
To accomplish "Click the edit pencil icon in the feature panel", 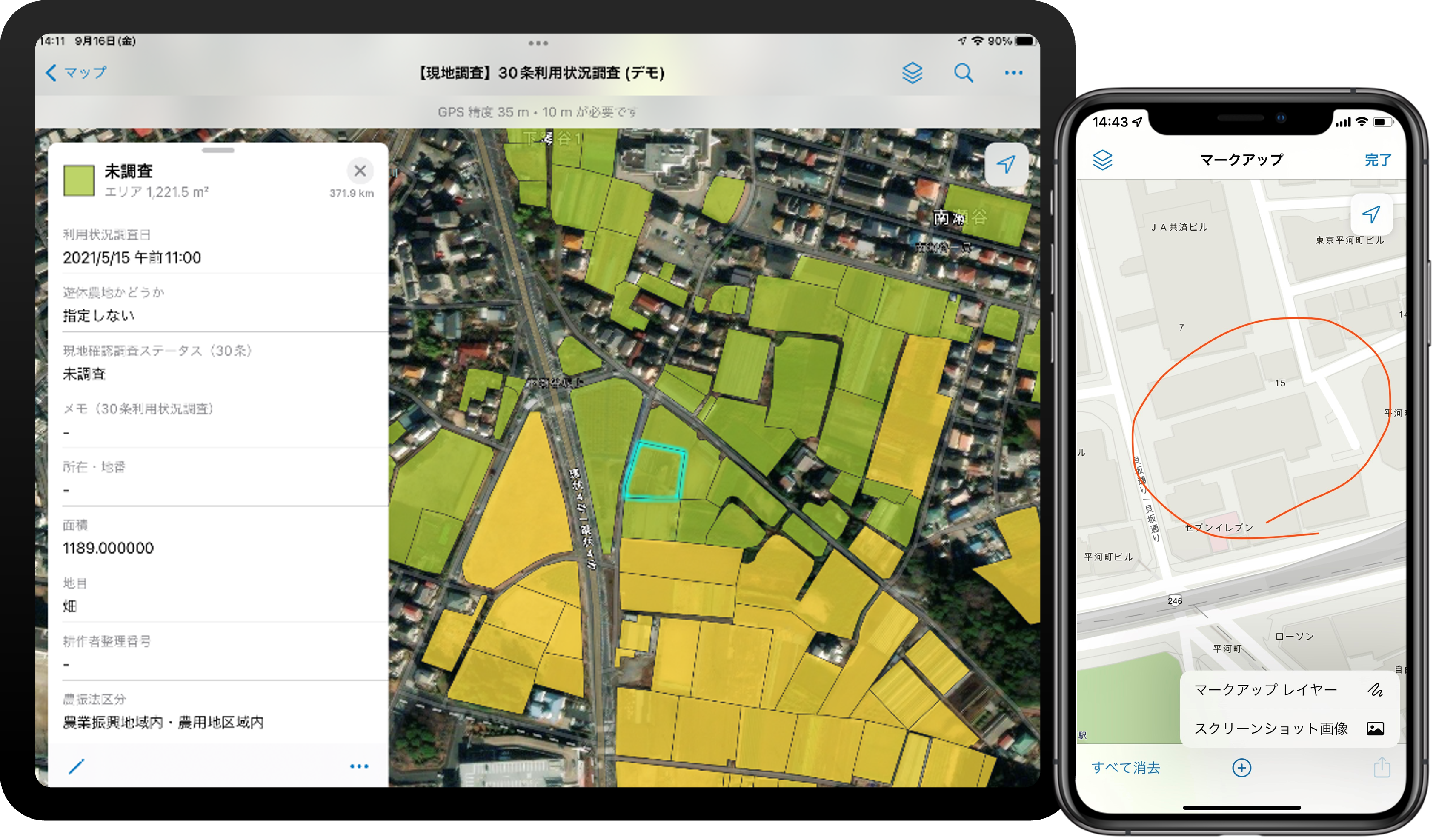I will pos(76,766).
